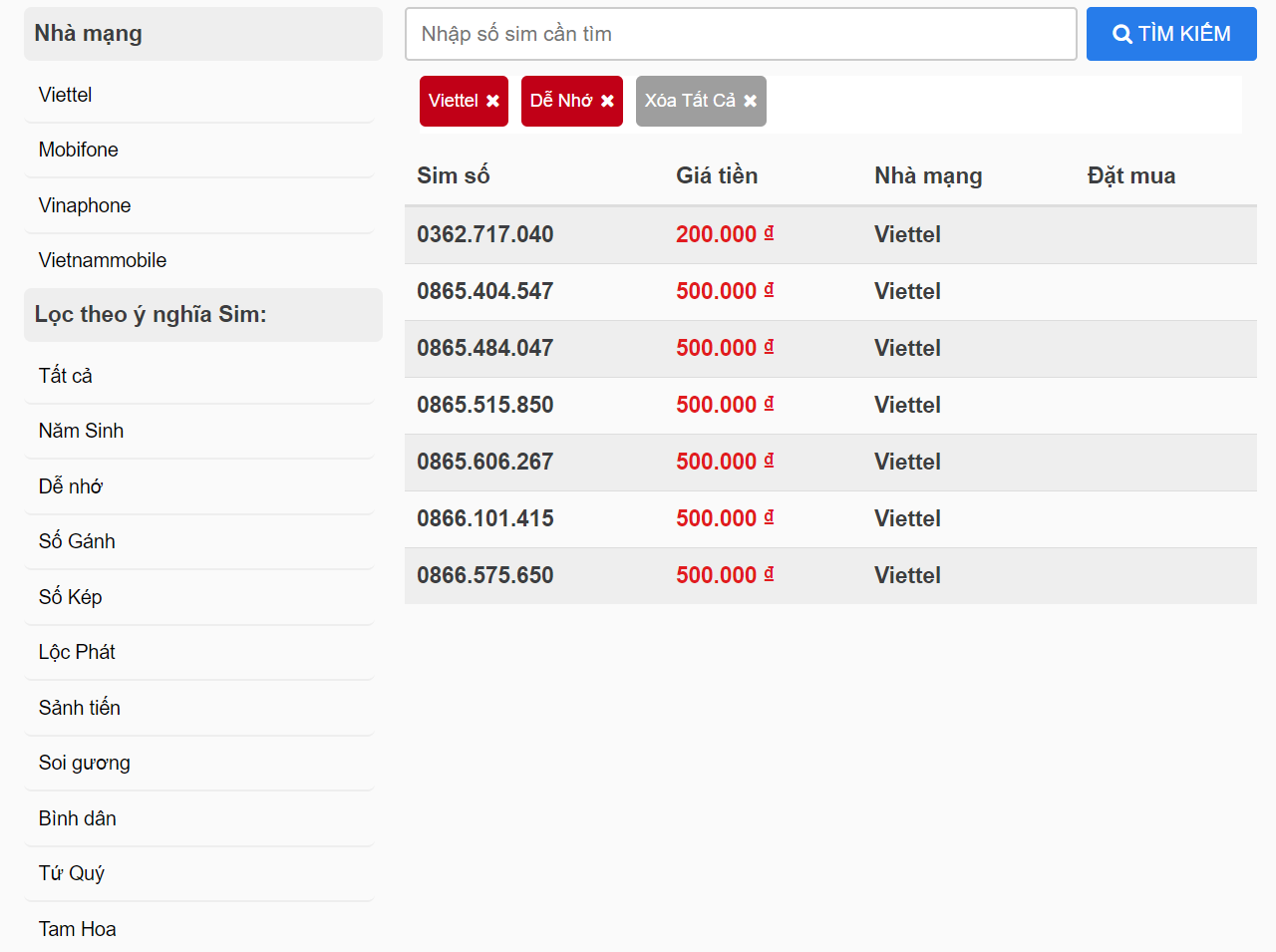The height and width of the screenshot is (952, 1276).
Task: Click the Lọc theo ý nghĩa Sim heading
Action: (x=151, y=314)
